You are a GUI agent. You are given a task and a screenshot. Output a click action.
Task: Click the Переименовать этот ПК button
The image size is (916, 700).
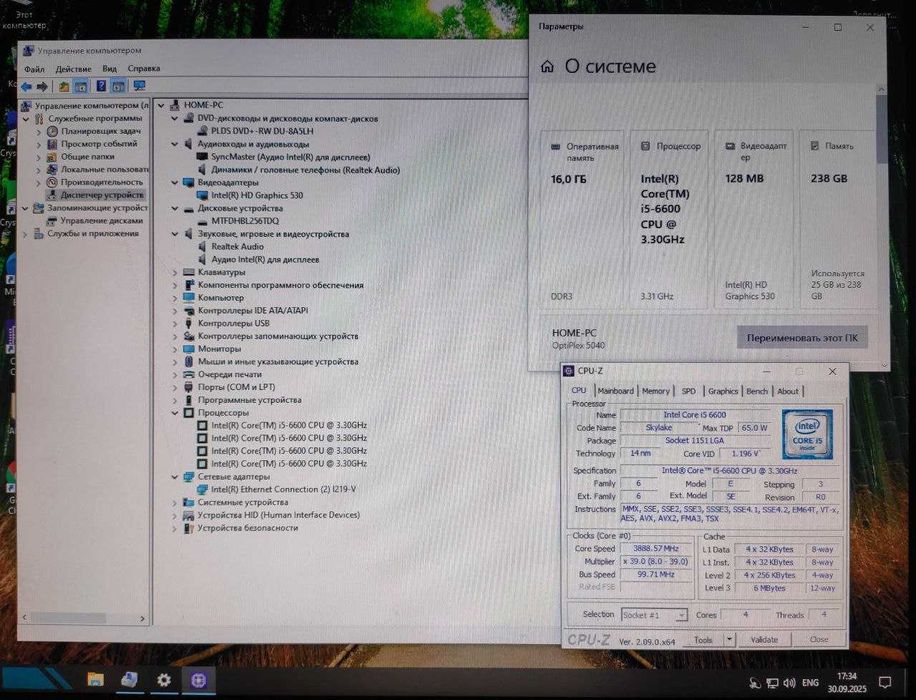(x=802, y=337)
